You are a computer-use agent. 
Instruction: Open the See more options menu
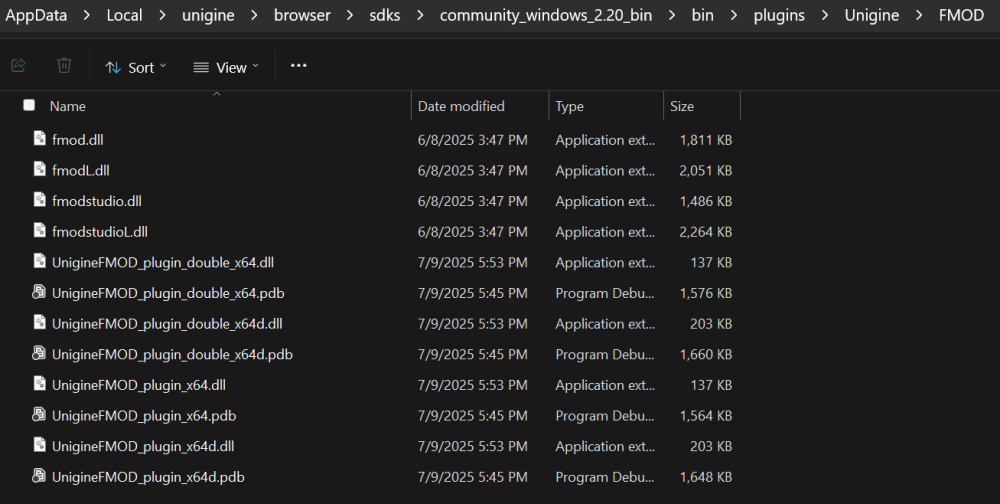click(298, 66)
